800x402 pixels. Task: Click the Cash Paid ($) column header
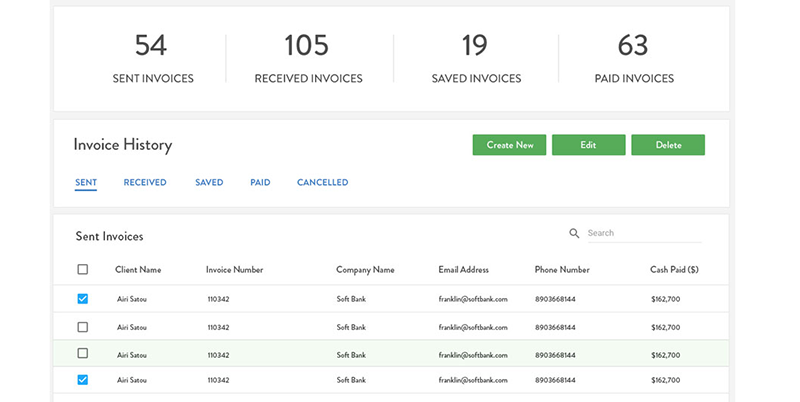pyautogui.click(x=673, y=270)
